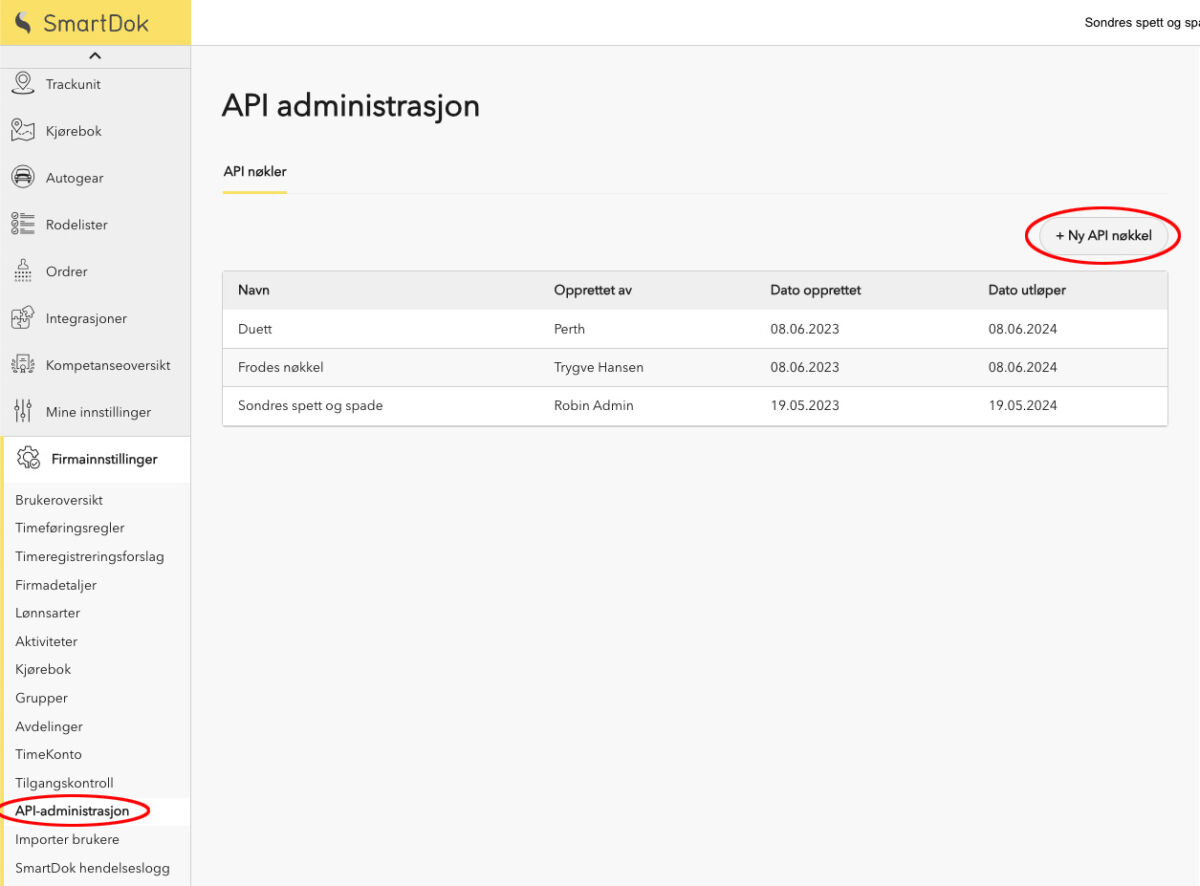Select Sondres spett og spade key row

[x=695, y=406]
